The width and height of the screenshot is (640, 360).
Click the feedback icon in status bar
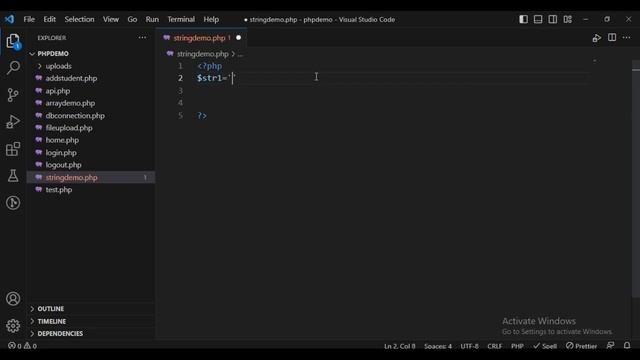click(610, 345)
